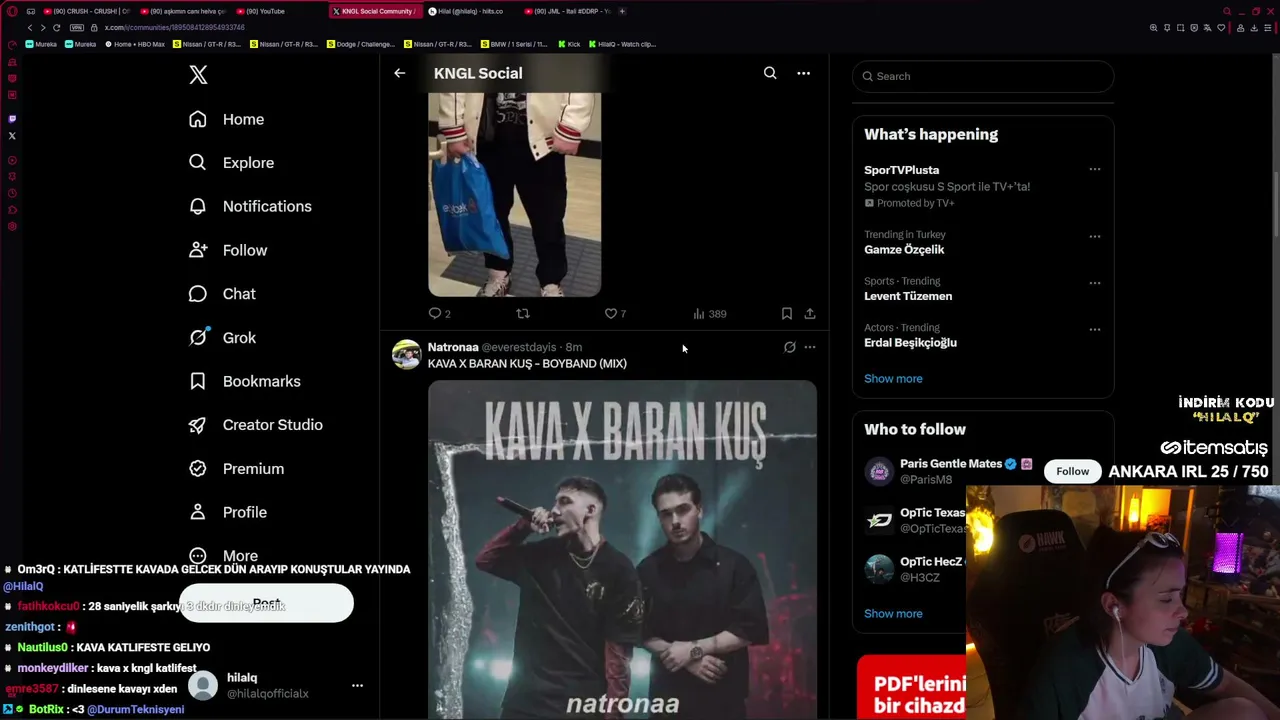Viewport: 1280px width, 720px height.
Task: Open X from the browser sidebar
Action: (x=12, y=136)
